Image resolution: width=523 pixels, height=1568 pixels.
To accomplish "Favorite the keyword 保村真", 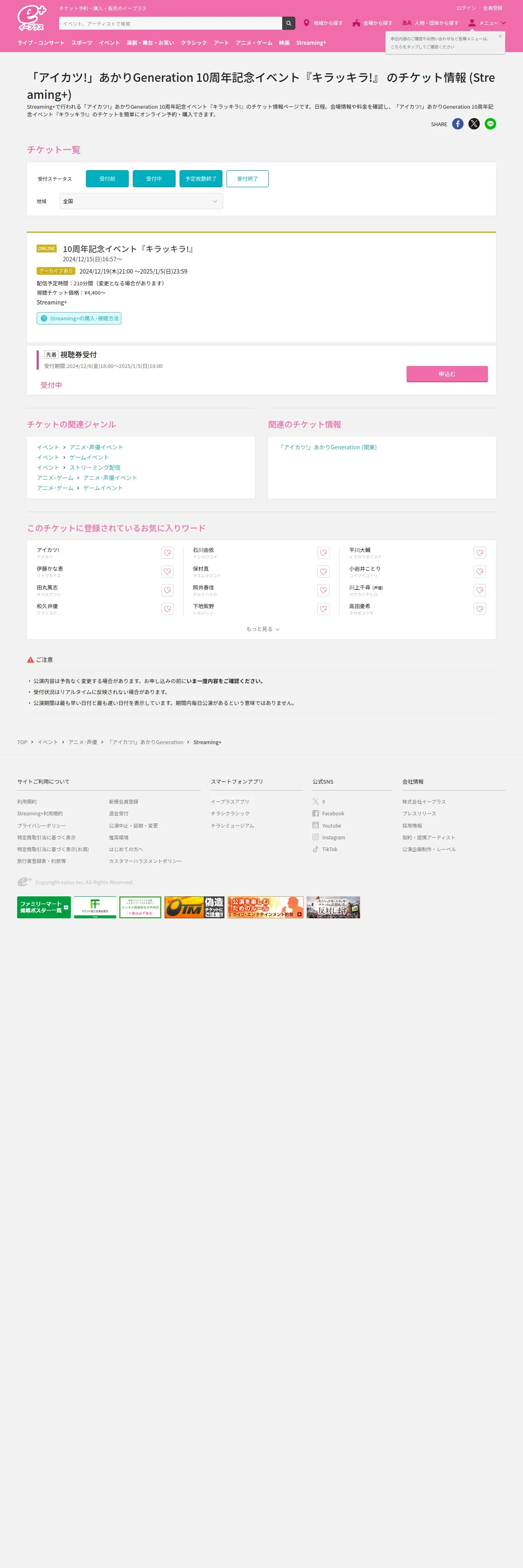I will [323, 572].
